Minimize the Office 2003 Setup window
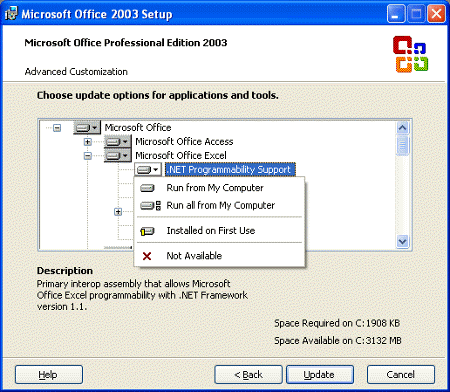450x392 pixels. [396, 14]
